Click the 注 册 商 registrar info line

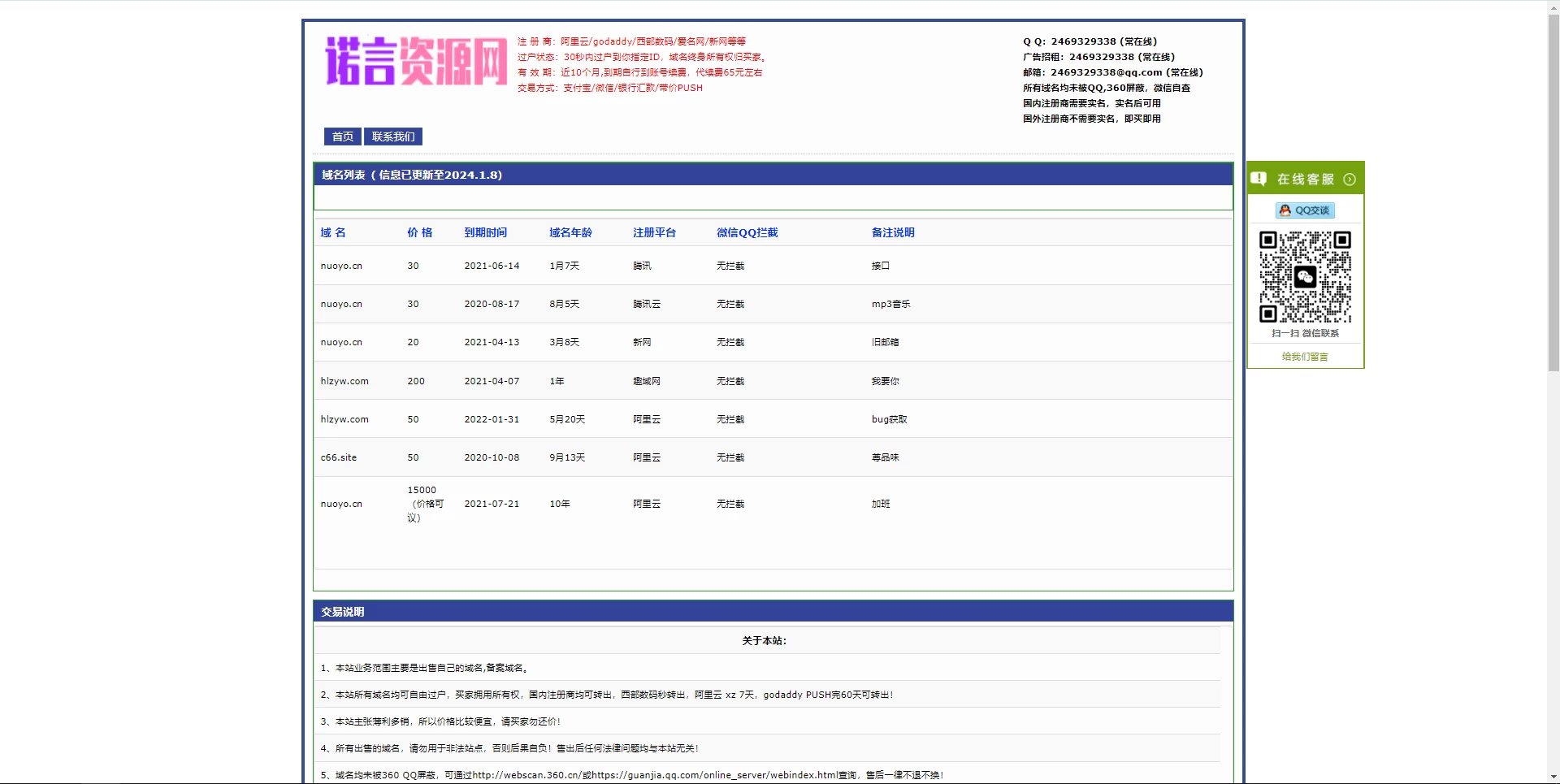coord(631,41)
